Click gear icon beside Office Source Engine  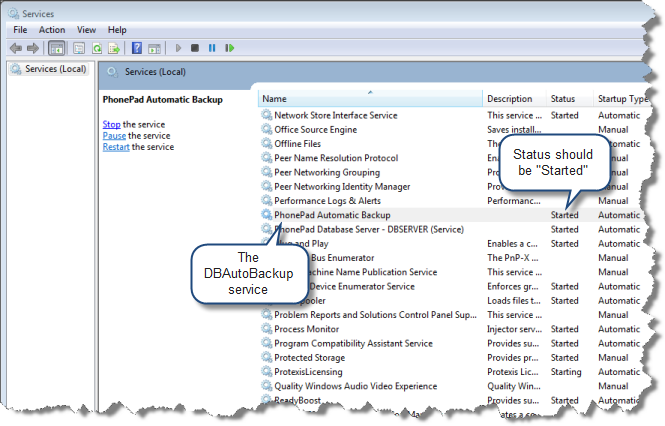click(x=266, y=129)
